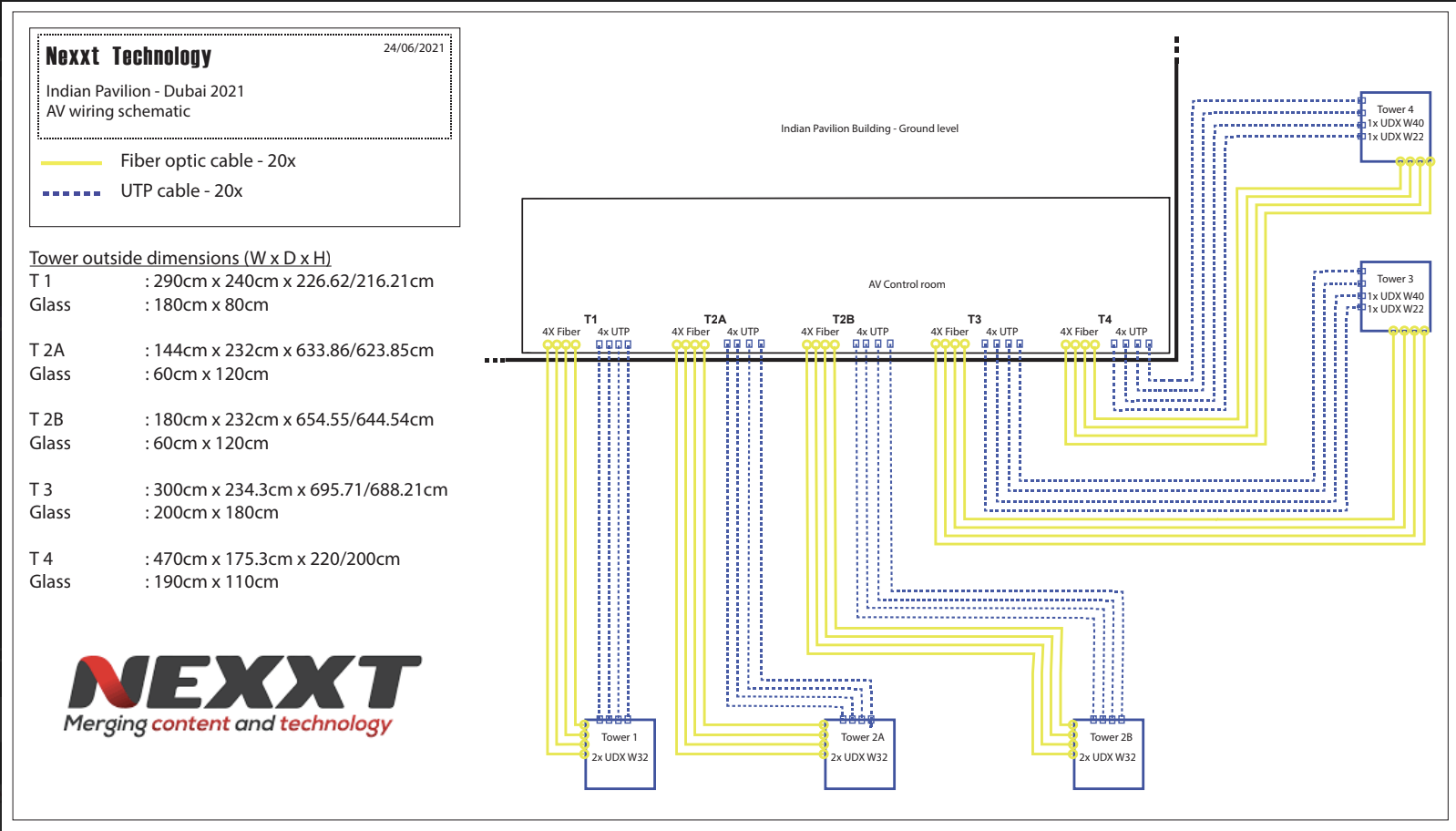Click the yellow fiber optic legend line
The width and height of the screenshot is (1456, 831).
coord(71,163)
